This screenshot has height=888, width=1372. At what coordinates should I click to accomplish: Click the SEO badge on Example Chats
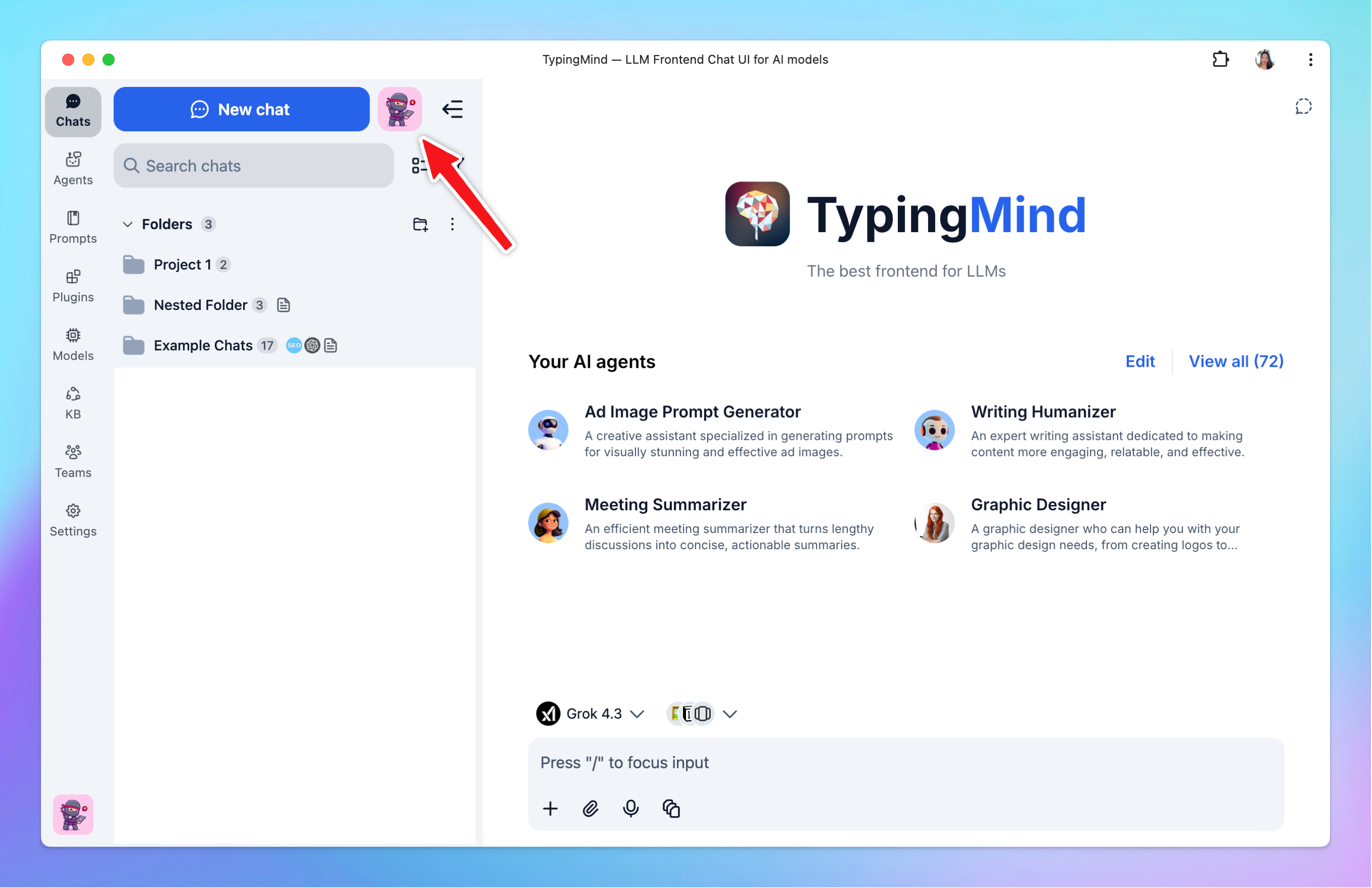(294, 345)
